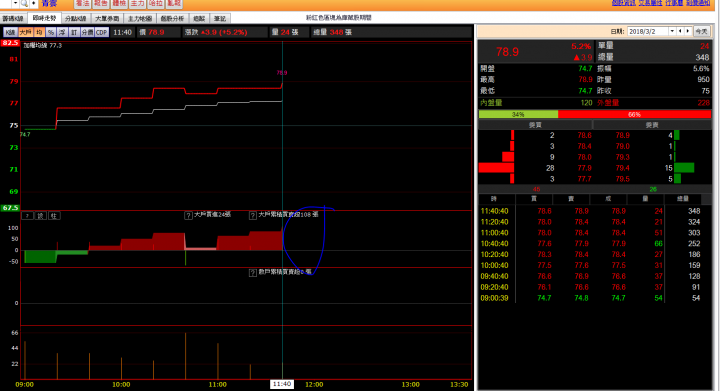The height and width of the screenshot is (391, 720).
Task: Toggle the 訂 chart option
Action: pyautogui.click(x=74, y=32)
